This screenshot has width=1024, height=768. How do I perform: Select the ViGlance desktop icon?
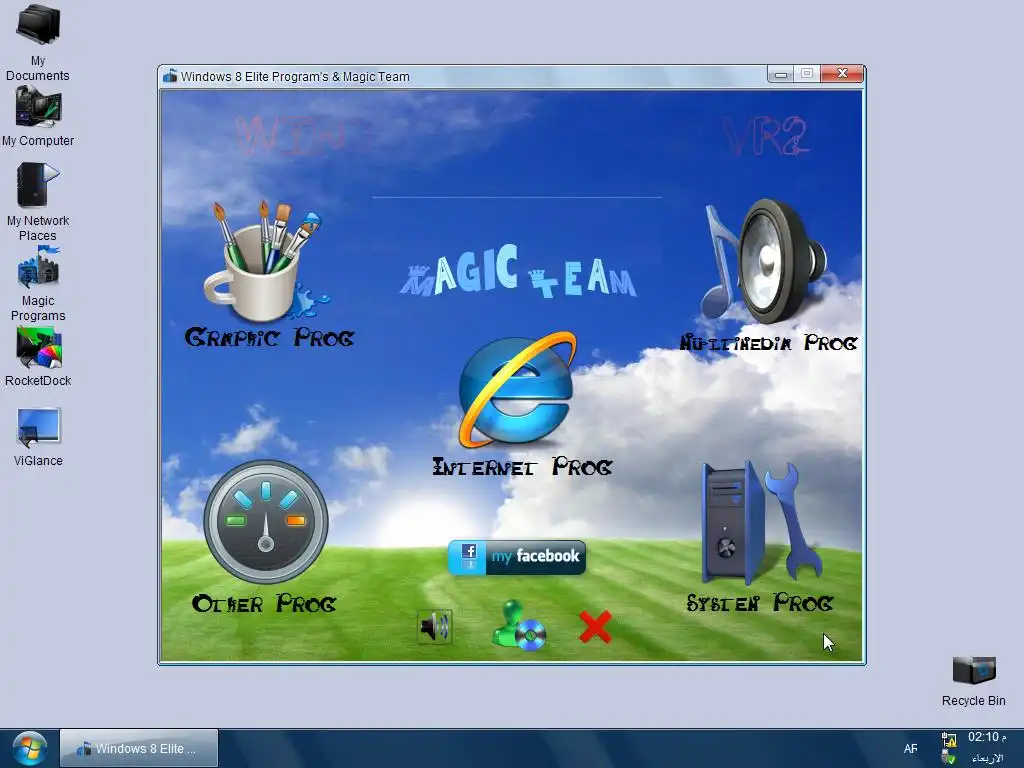38,436
